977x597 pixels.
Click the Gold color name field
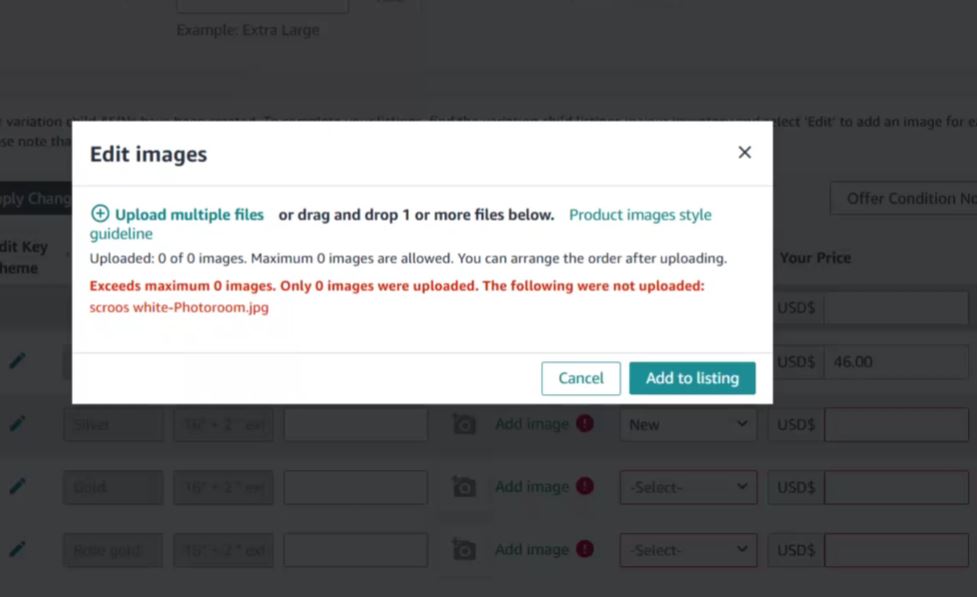[113, 487]
